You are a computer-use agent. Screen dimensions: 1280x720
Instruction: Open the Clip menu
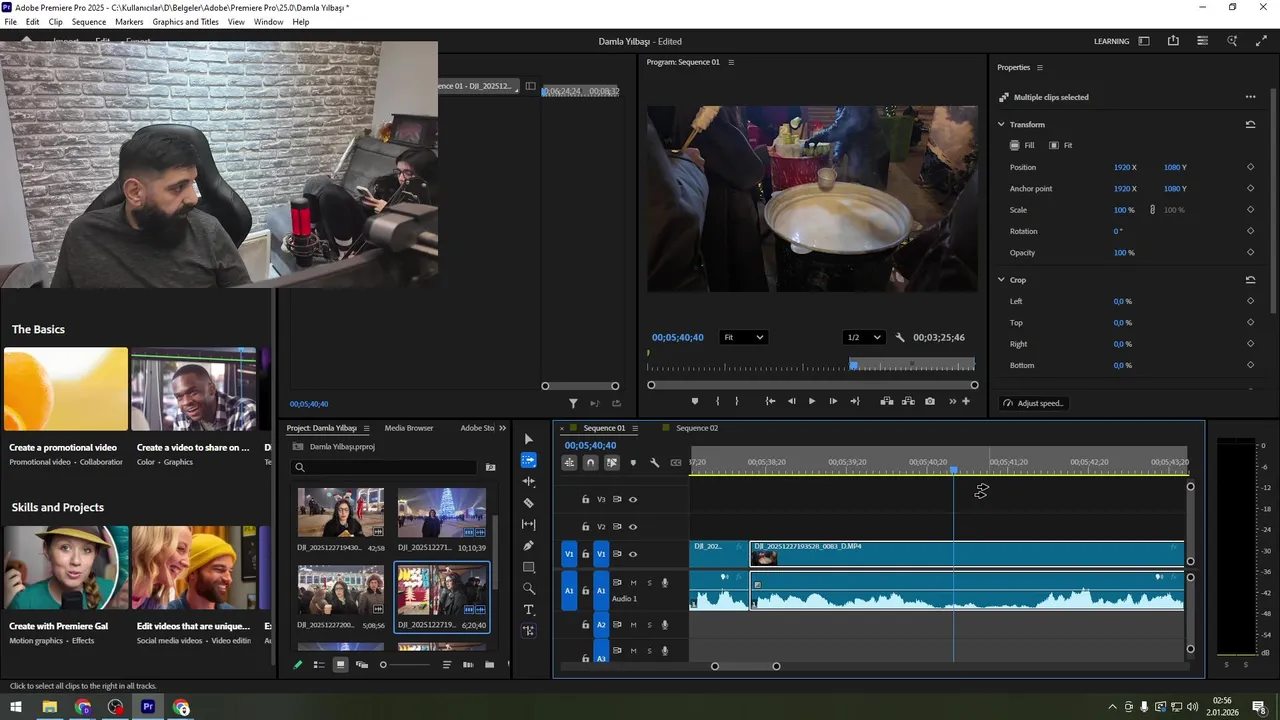coord(55,22)
